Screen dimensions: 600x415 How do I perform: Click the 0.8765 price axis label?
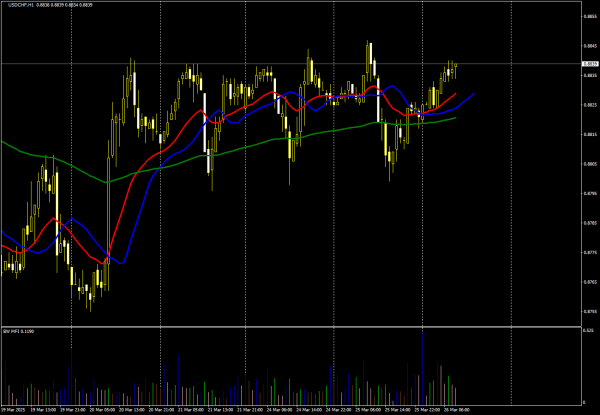(x=590, y=282)
